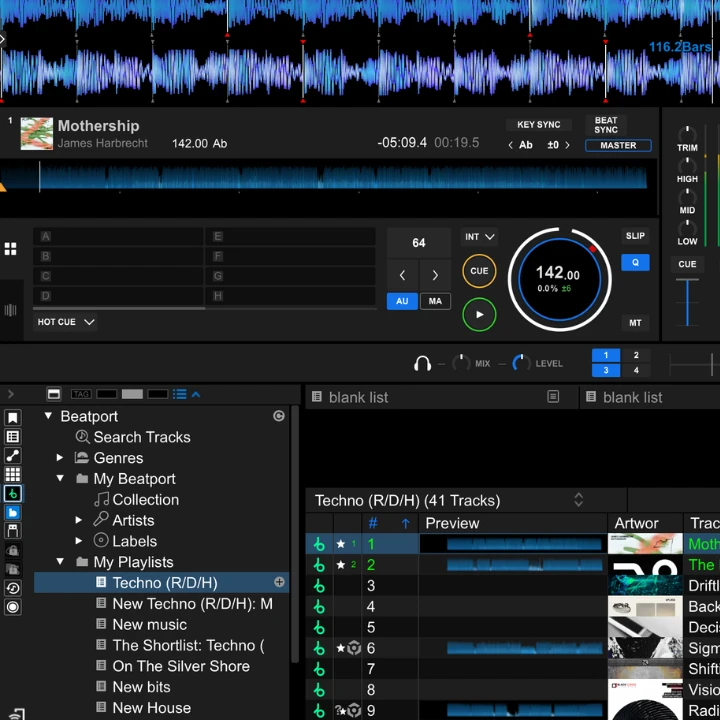Toggle the Q quantize button

coord(635,263)
